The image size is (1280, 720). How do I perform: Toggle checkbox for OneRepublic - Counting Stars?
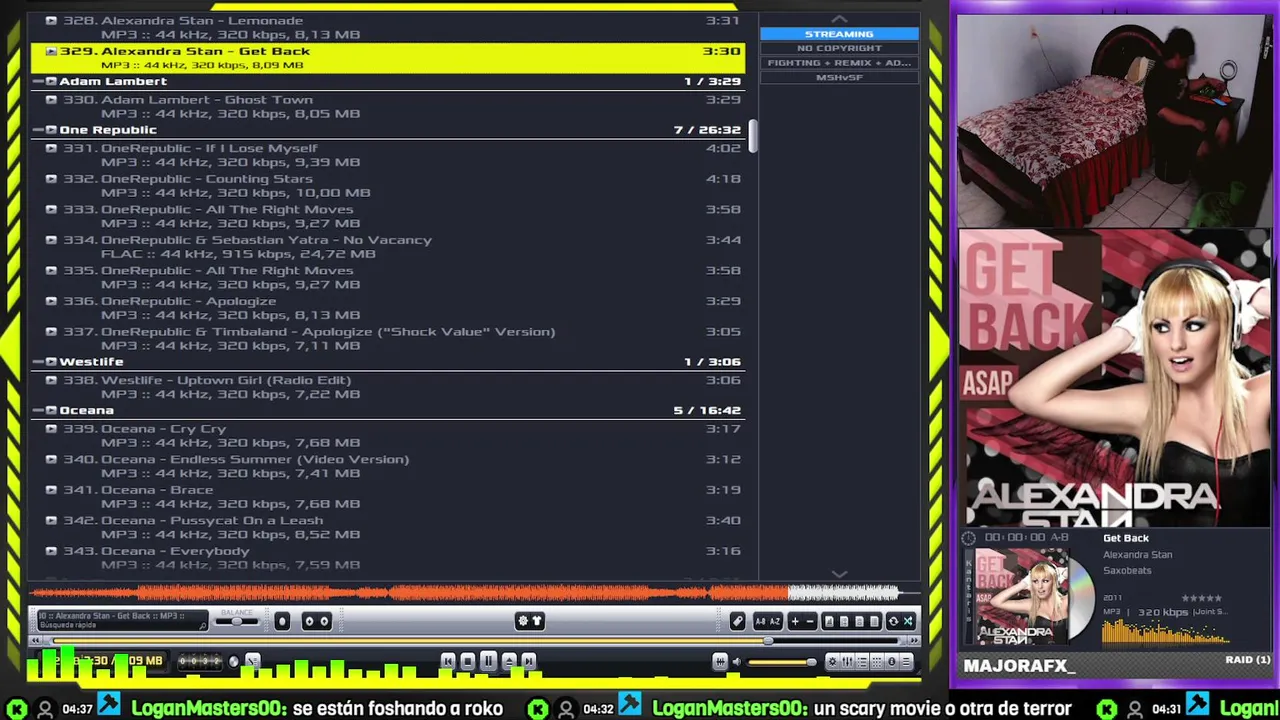click(51, 179)
